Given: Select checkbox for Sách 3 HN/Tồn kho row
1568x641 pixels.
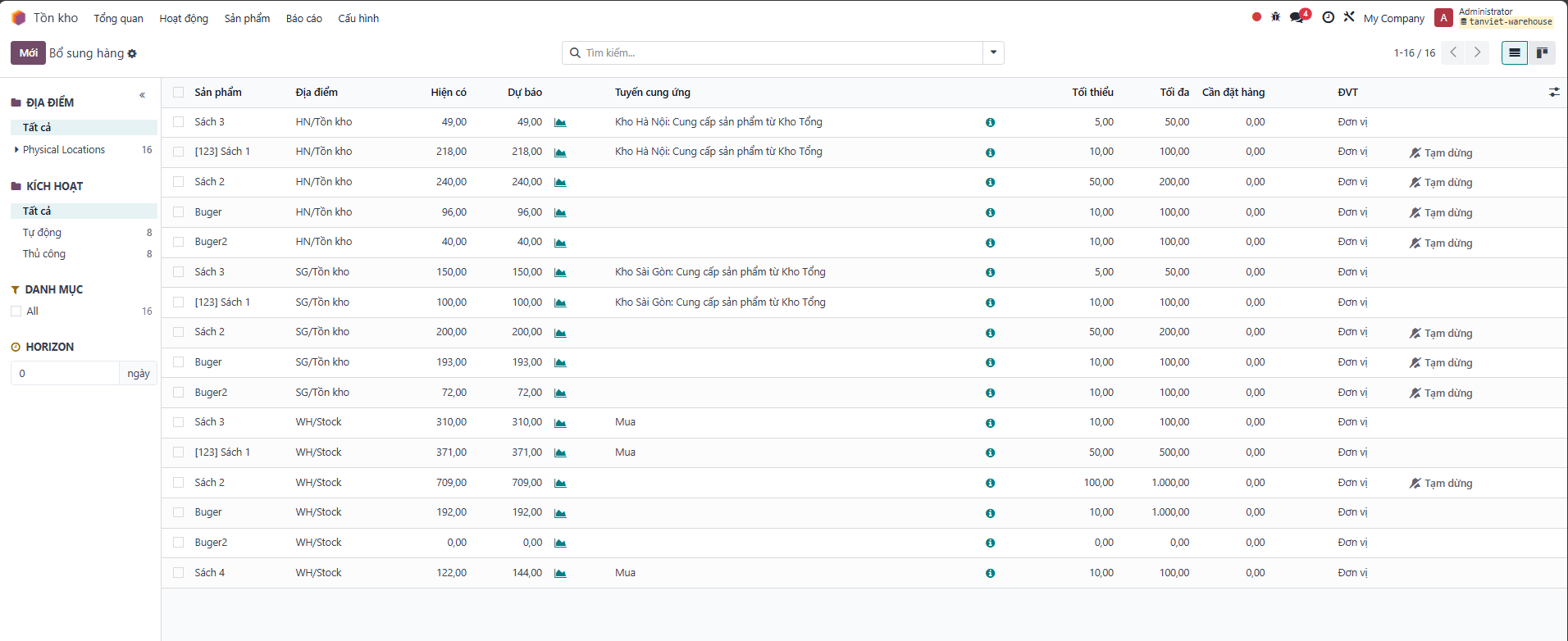Looking at the screenshot, I should 178,122.
